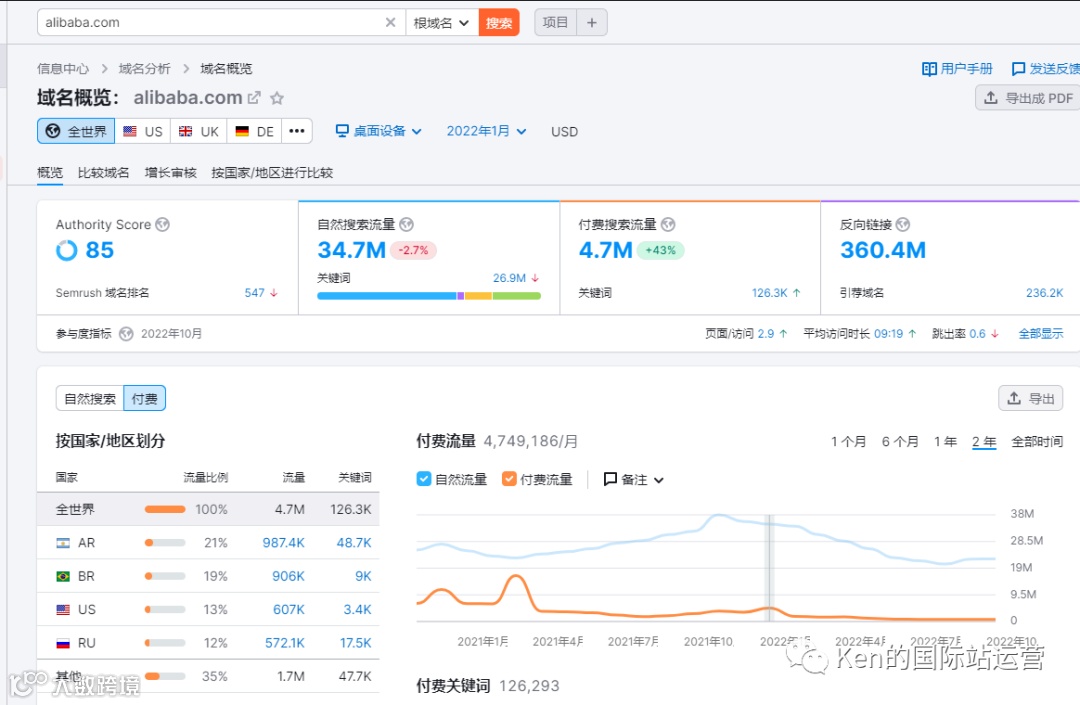Image resolution: width=1080 pixels, height=705 pixels.
Task: Open more regions with ellipsis button
Action: click(x=297, y=131)
